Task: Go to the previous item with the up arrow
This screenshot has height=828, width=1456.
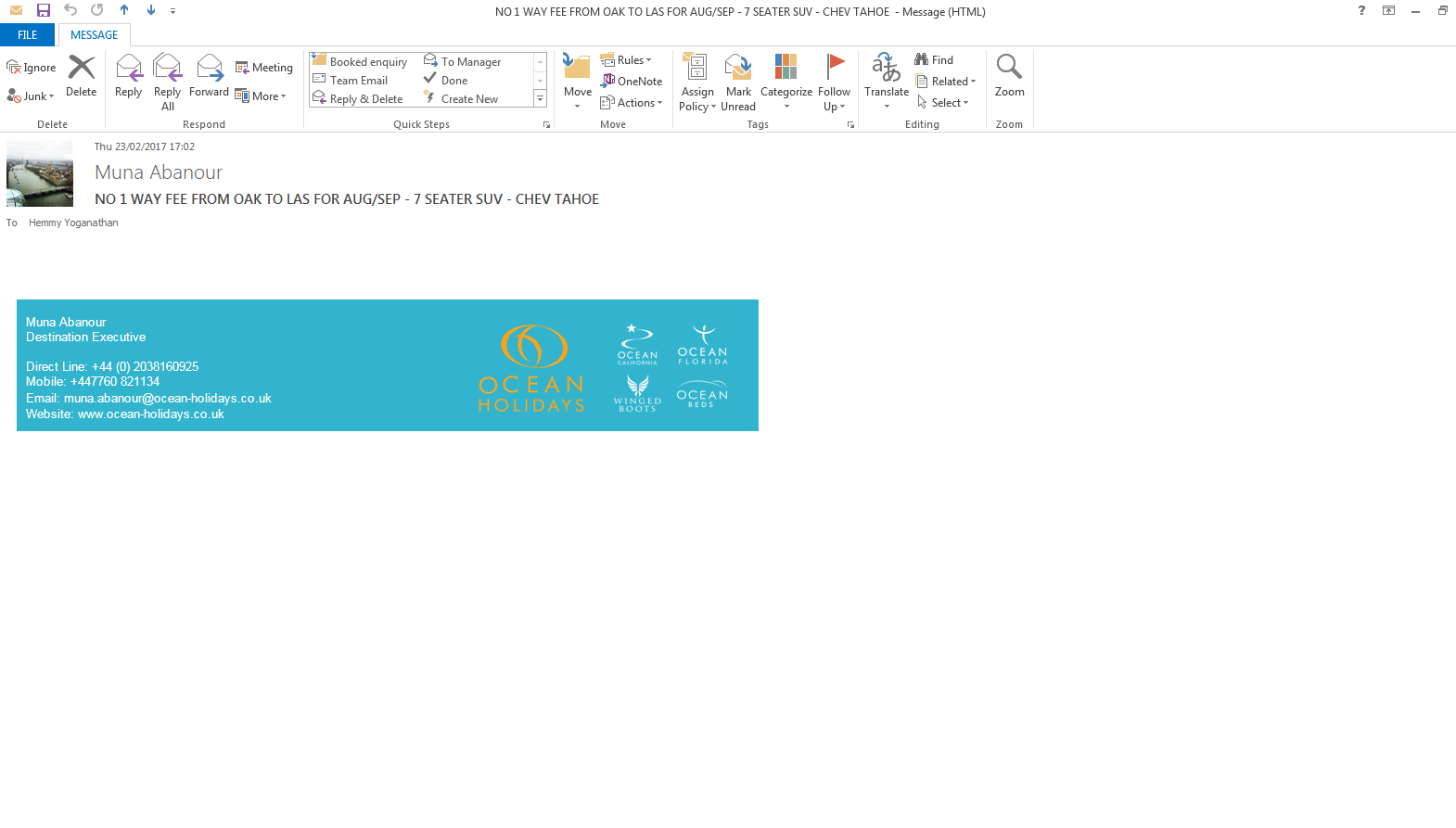Action: (x=124, y=10)
